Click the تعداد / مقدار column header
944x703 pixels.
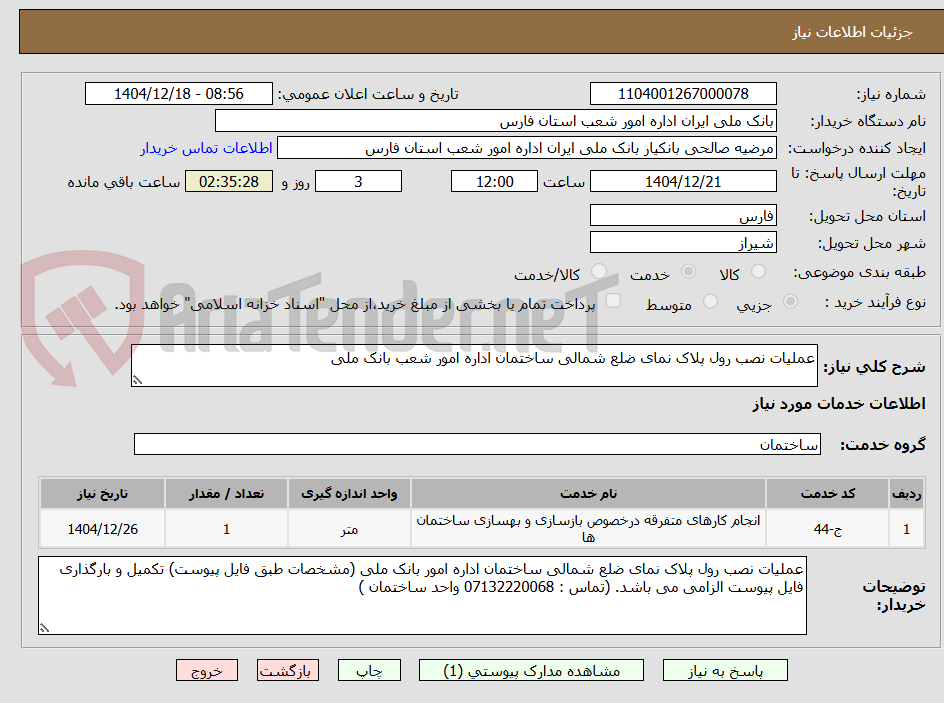point(226,494)
